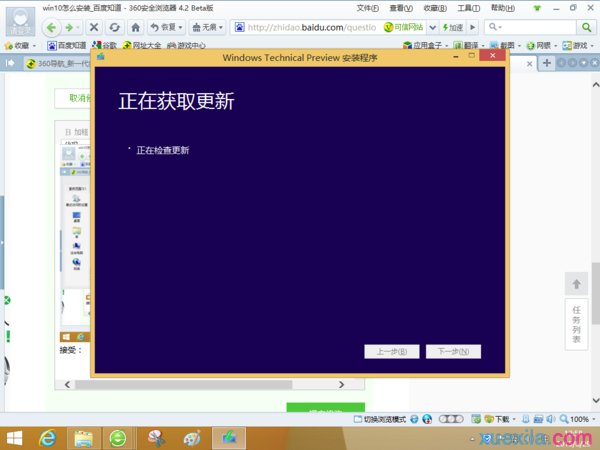The height and width of the screenshot is (450, 600).
Task: Click the browser back arrow button
Action: point(51,27)
